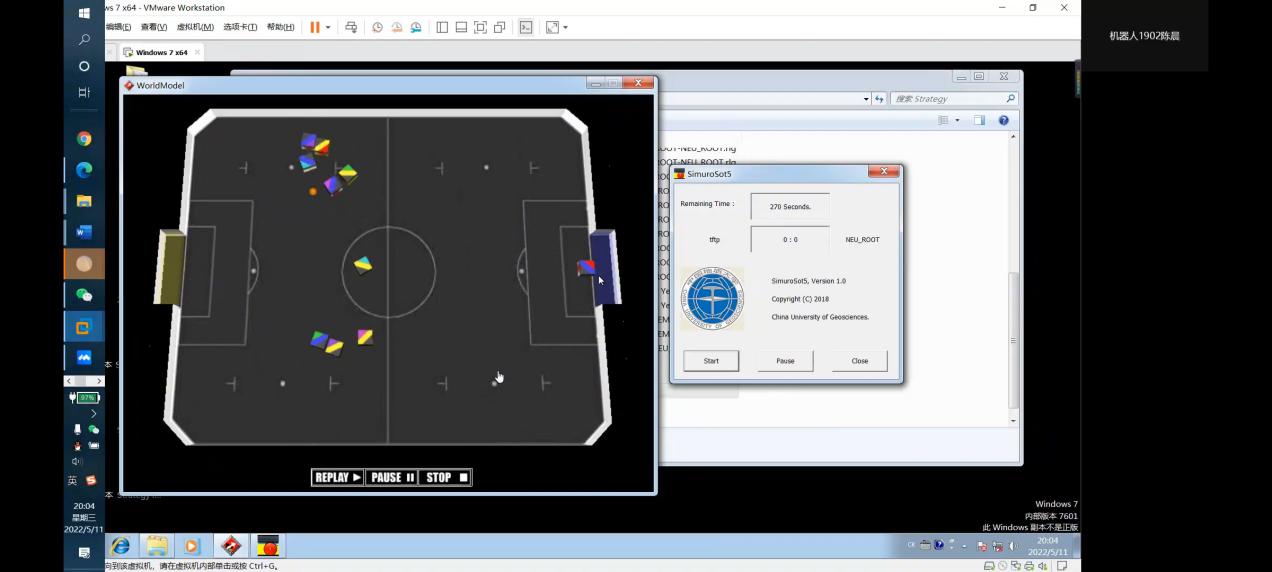
Task: Open WeChat from host taskbar
Action: (84, 295)
